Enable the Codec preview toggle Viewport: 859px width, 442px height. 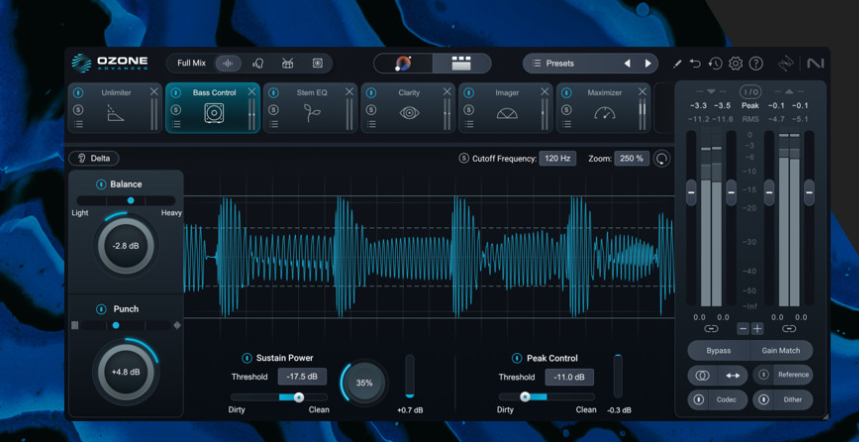tap(698, 400)
